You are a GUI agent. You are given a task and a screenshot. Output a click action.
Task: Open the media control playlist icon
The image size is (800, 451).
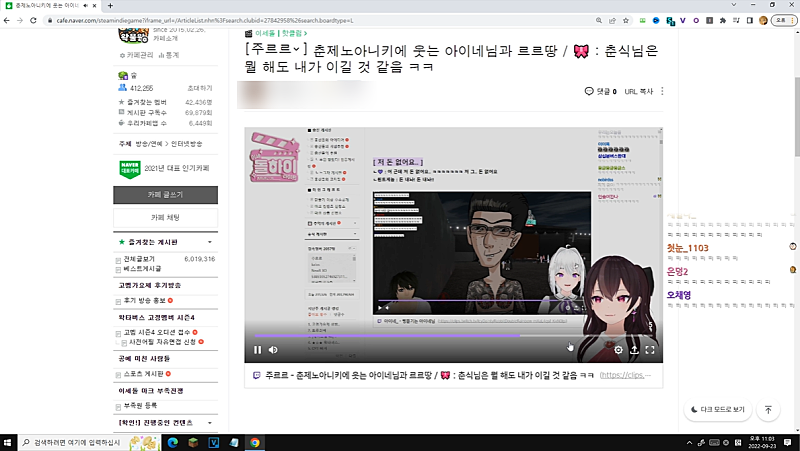pos(736,20)
